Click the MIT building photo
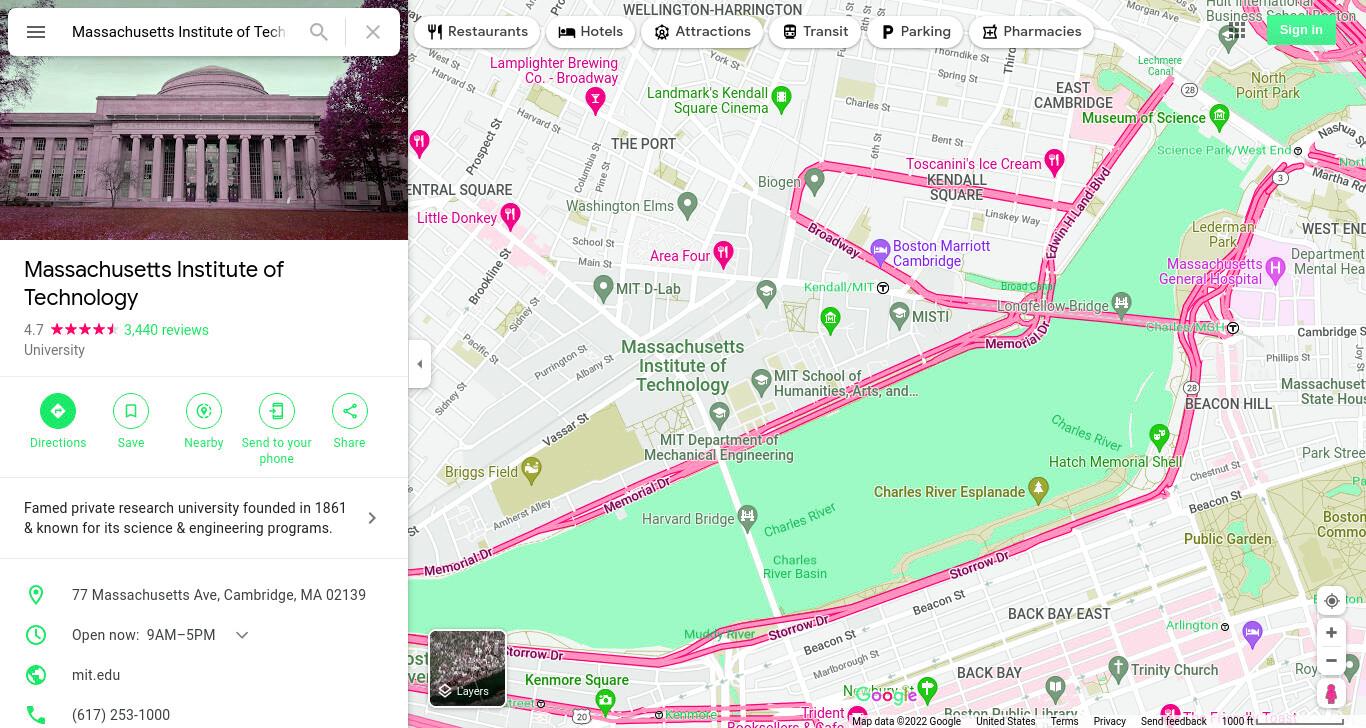 (x=204, y=147)
